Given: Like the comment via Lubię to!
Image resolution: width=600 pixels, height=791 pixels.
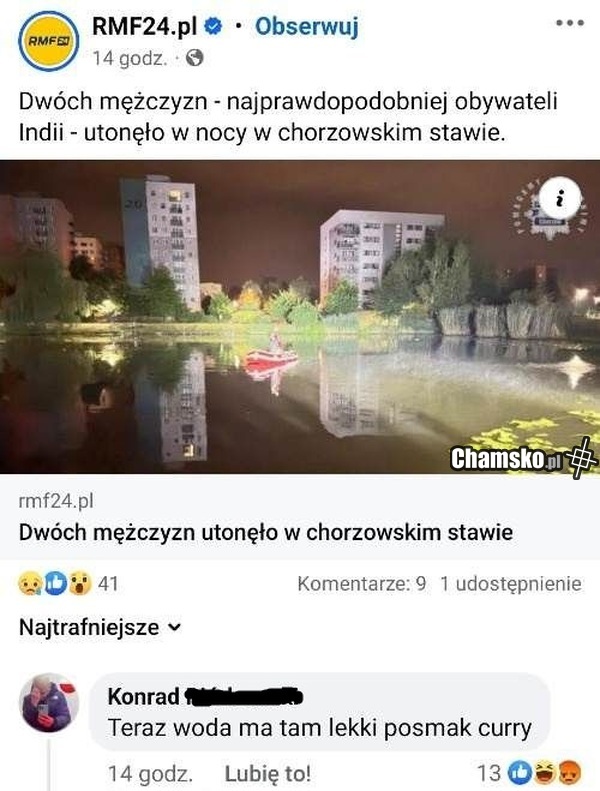Looking at the screenshot, I should 267,773.
